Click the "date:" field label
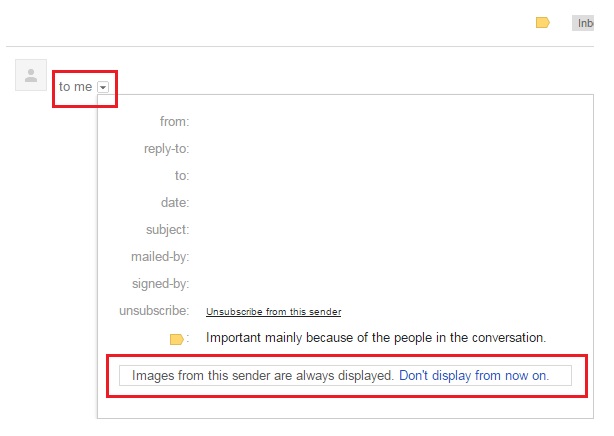614x436 pixels. (x=175, y=203)
